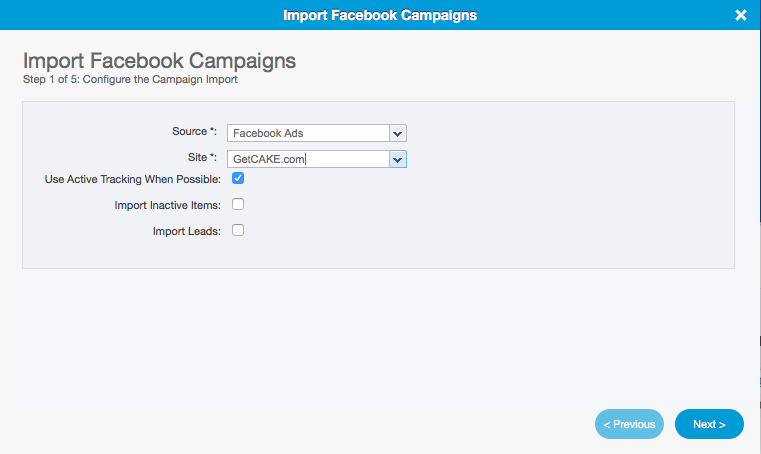761x454 pixels.
Task: Open the Source dropdown arrow
Action: pyautogui.click(x=397, y=133)
